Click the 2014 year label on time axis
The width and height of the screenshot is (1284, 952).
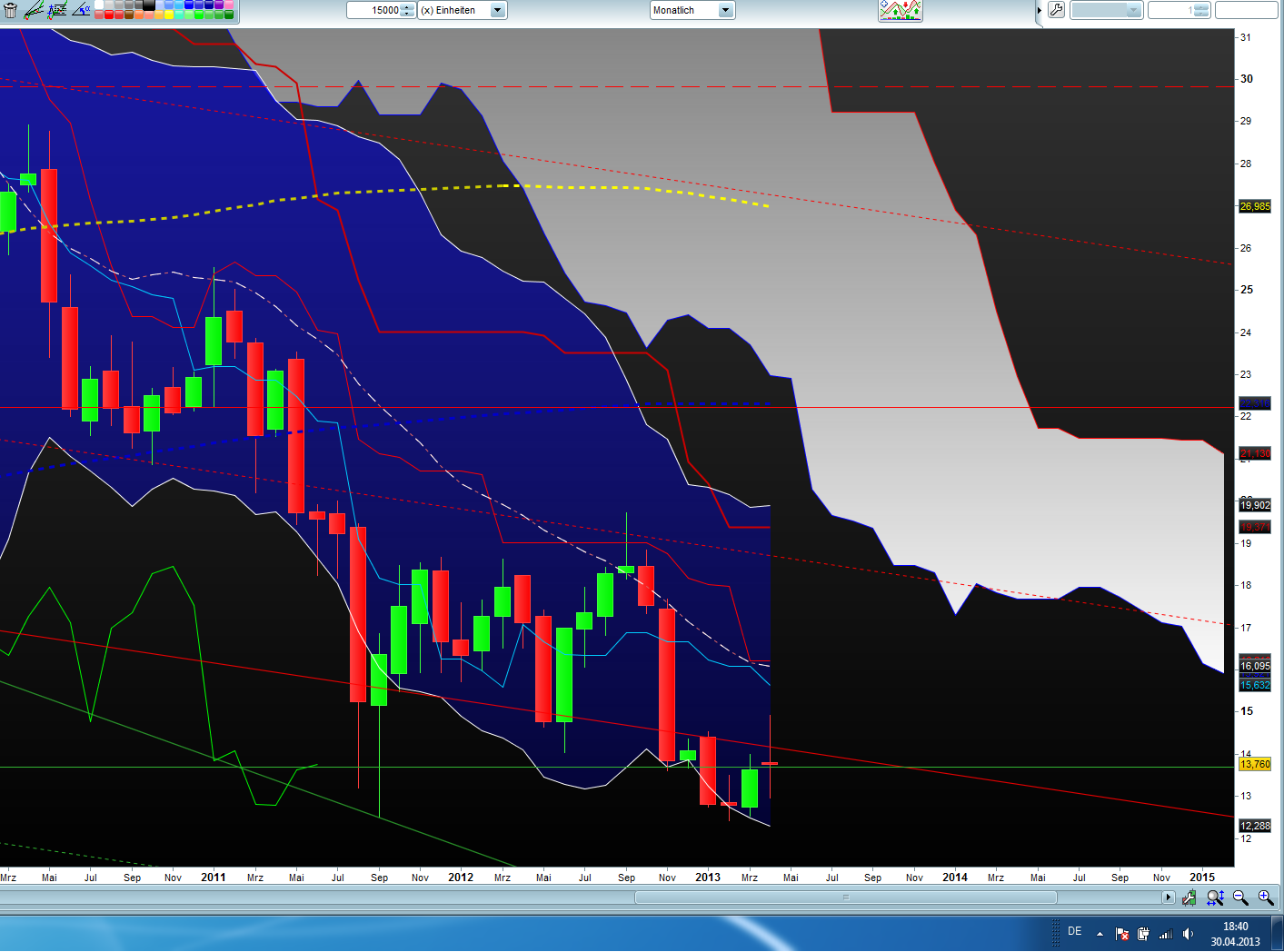(955, 877)
